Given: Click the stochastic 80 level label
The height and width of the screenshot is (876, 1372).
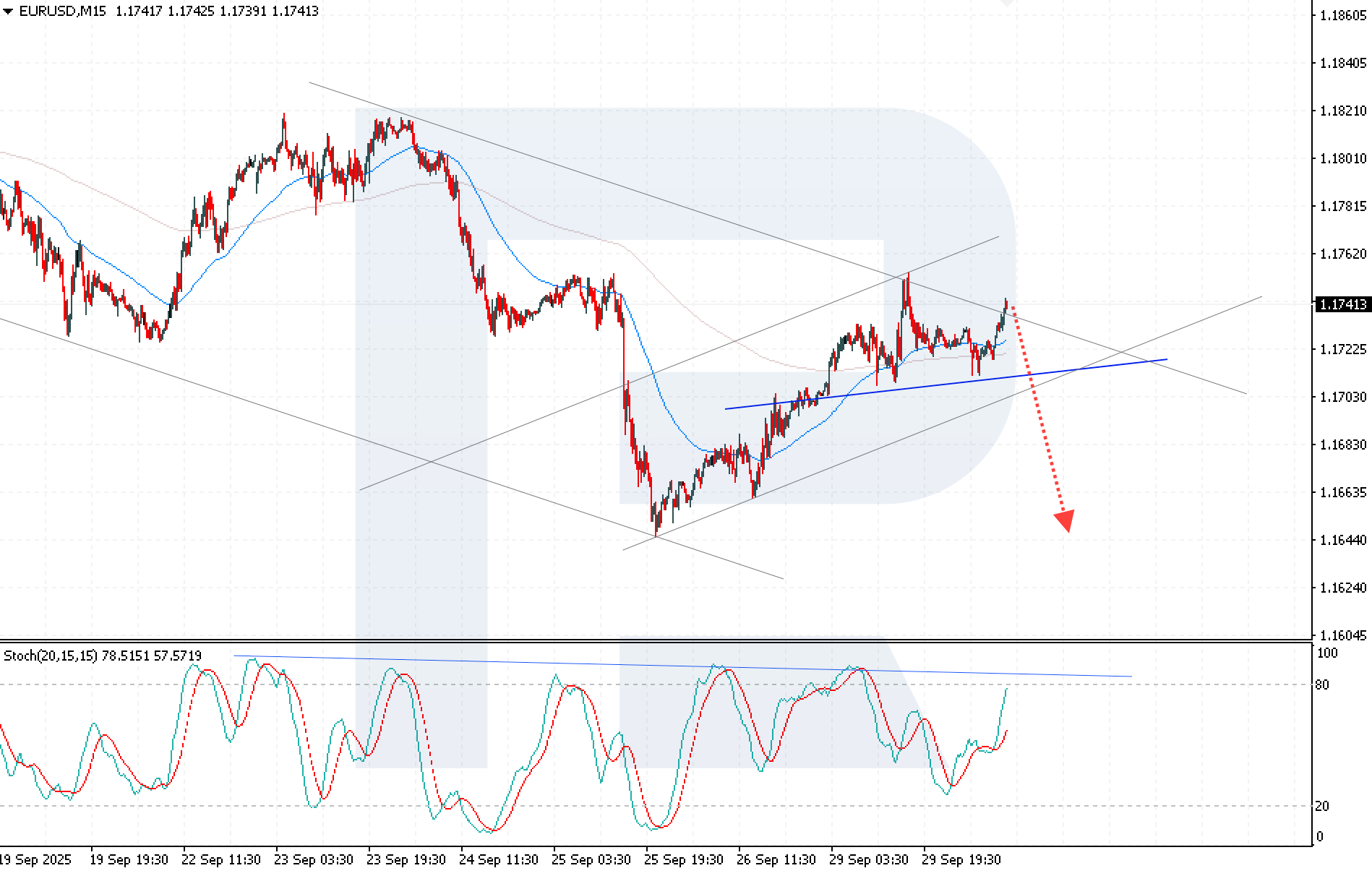Looking at the screenshot, I should (x=1321, y=684).
